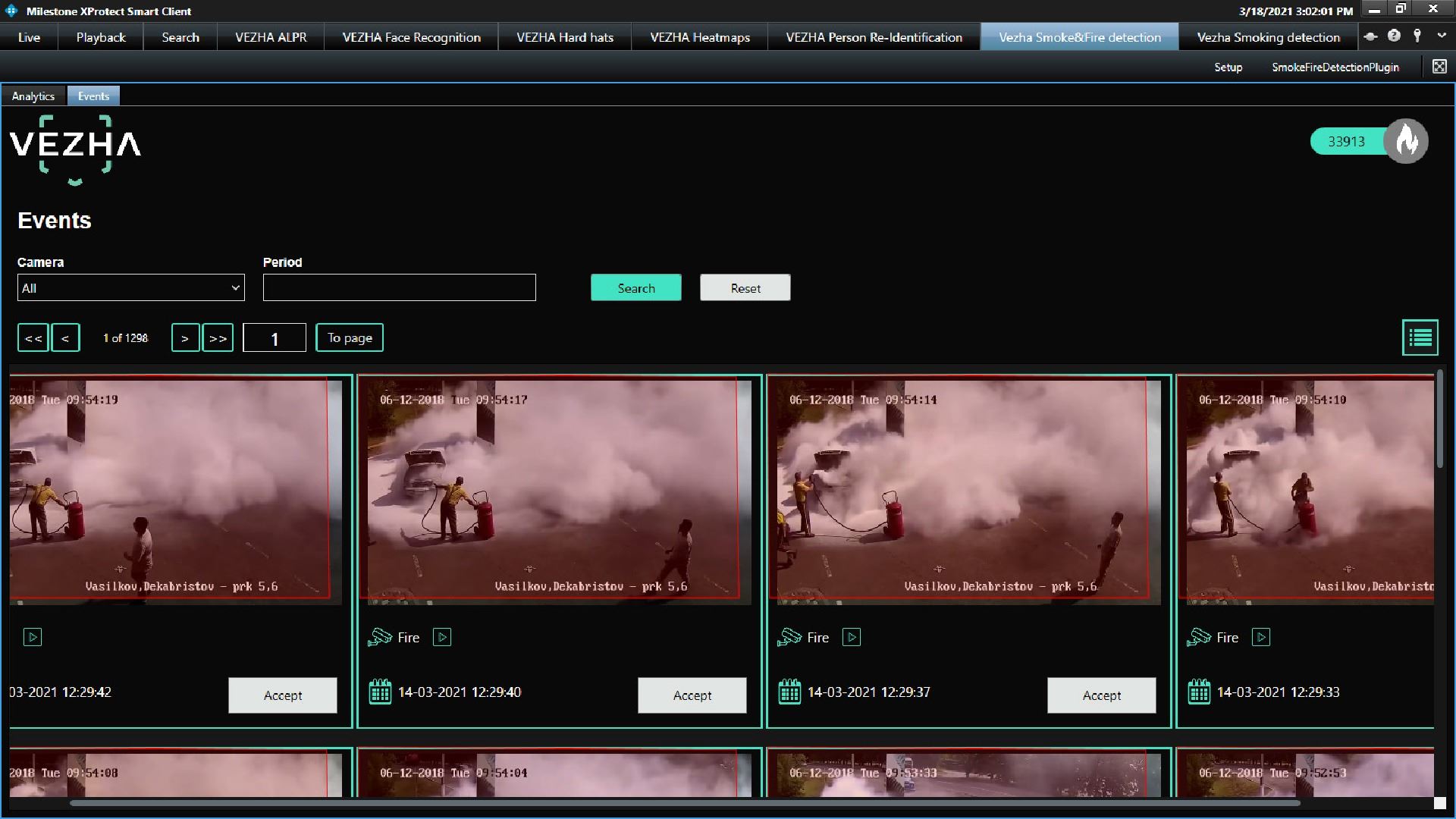Open second-row thumbnail stamped 09:54:04
The height and width of the screenshot is (819, 1456).
[559, 775]
